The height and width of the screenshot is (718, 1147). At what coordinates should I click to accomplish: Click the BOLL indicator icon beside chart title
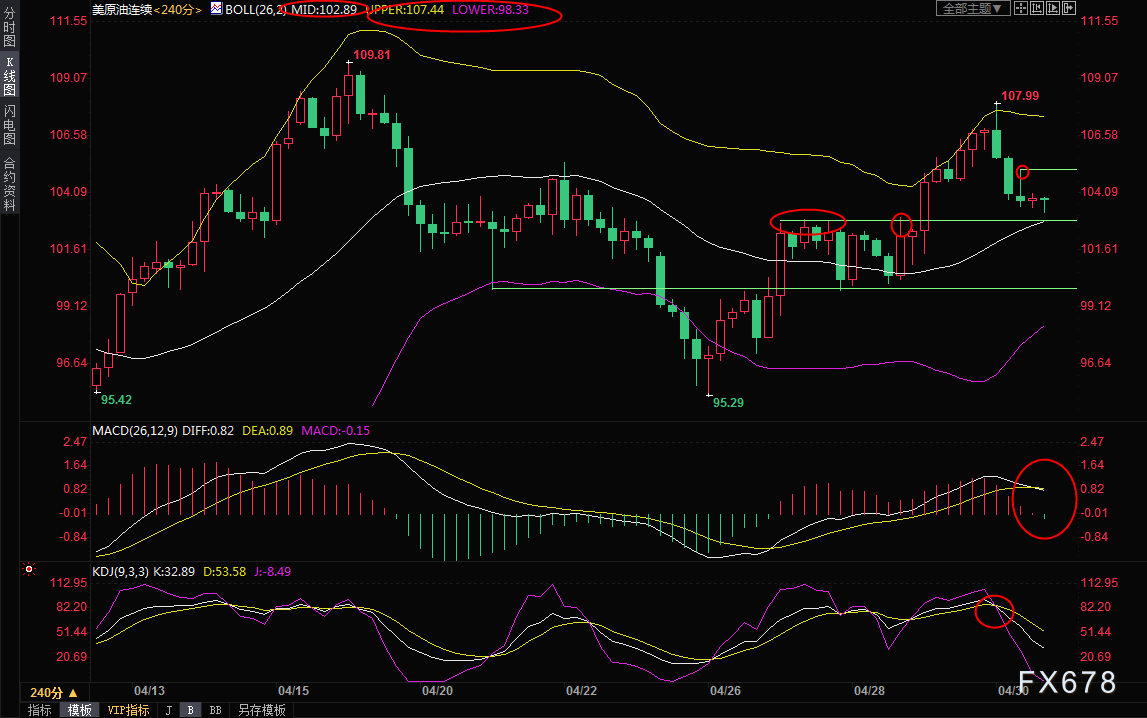pos(217,9)
